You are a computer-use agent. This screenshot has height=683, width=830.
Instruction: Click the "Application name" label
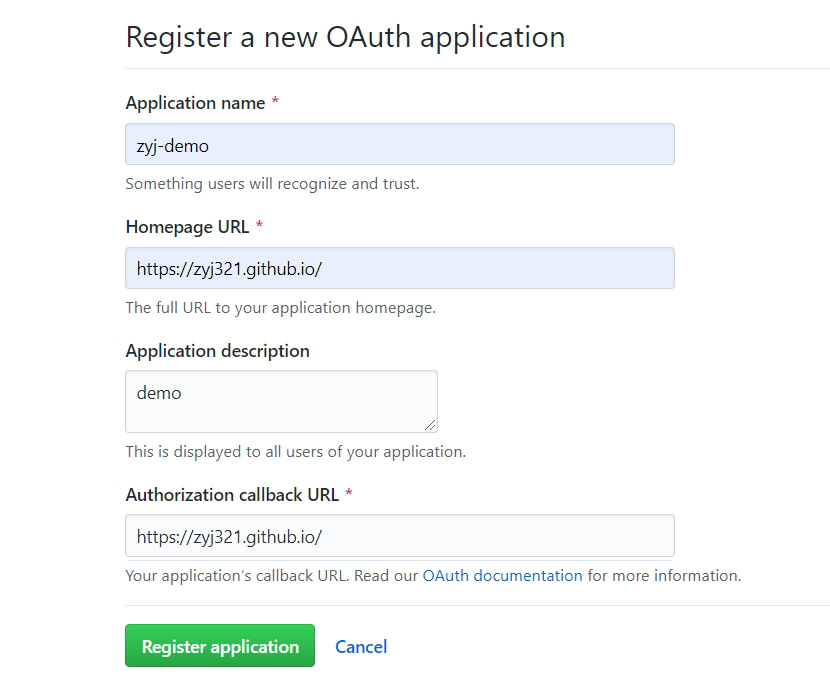[x=195, y=103]
